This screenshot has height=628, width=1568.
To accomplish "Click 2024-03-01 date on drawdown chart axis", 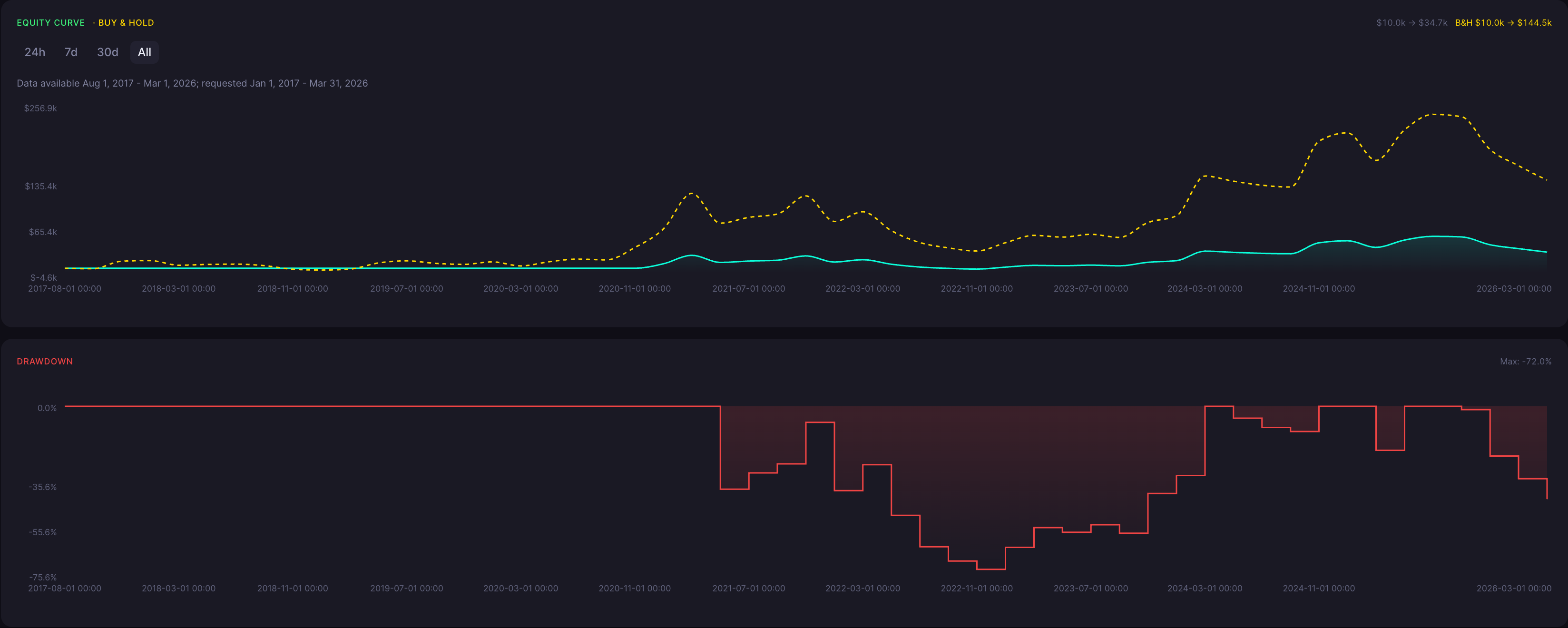I will click(1205, 589).
